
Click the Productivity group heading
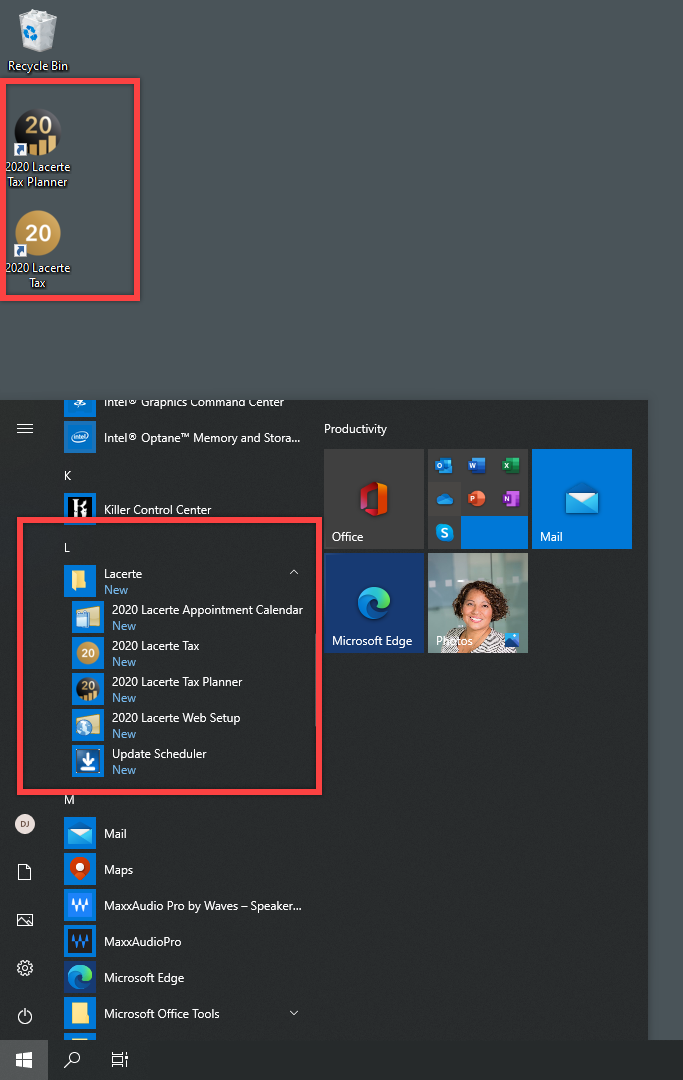pos(355,428)
